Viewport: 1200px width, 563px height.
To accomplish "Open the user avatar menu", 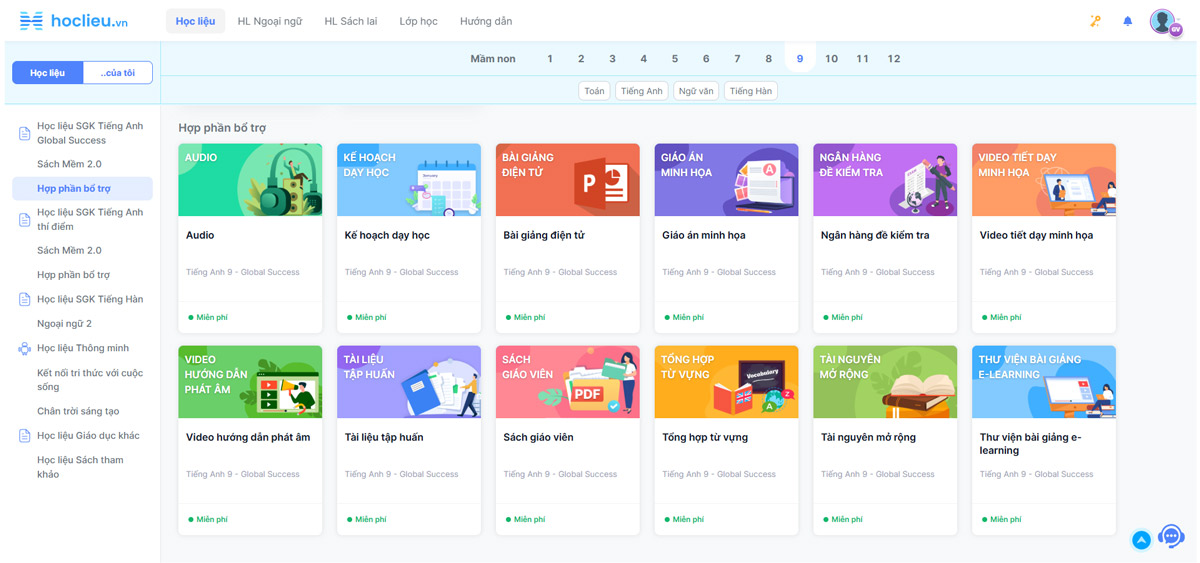I will pyautogui.click(x=1164, y=21).
